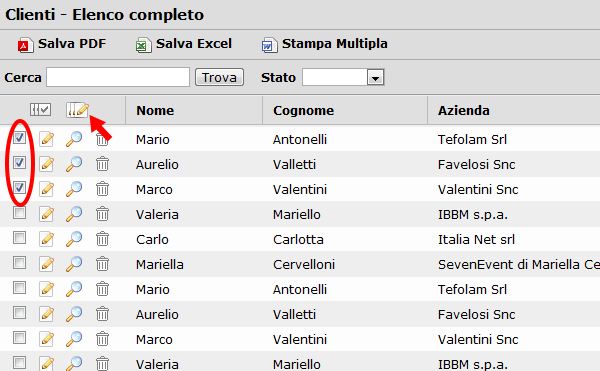Click the Trova button
Viewport: 600px width, 371px height.
219,78
